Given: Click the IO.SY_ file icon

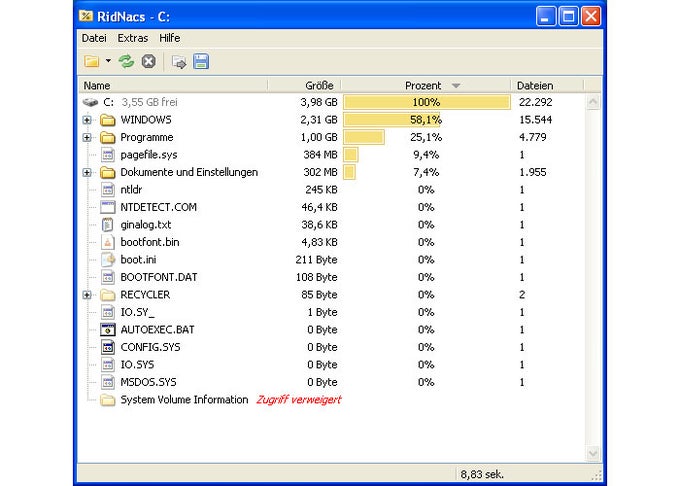Looking at the screenshot, I should tap(108, 312).
